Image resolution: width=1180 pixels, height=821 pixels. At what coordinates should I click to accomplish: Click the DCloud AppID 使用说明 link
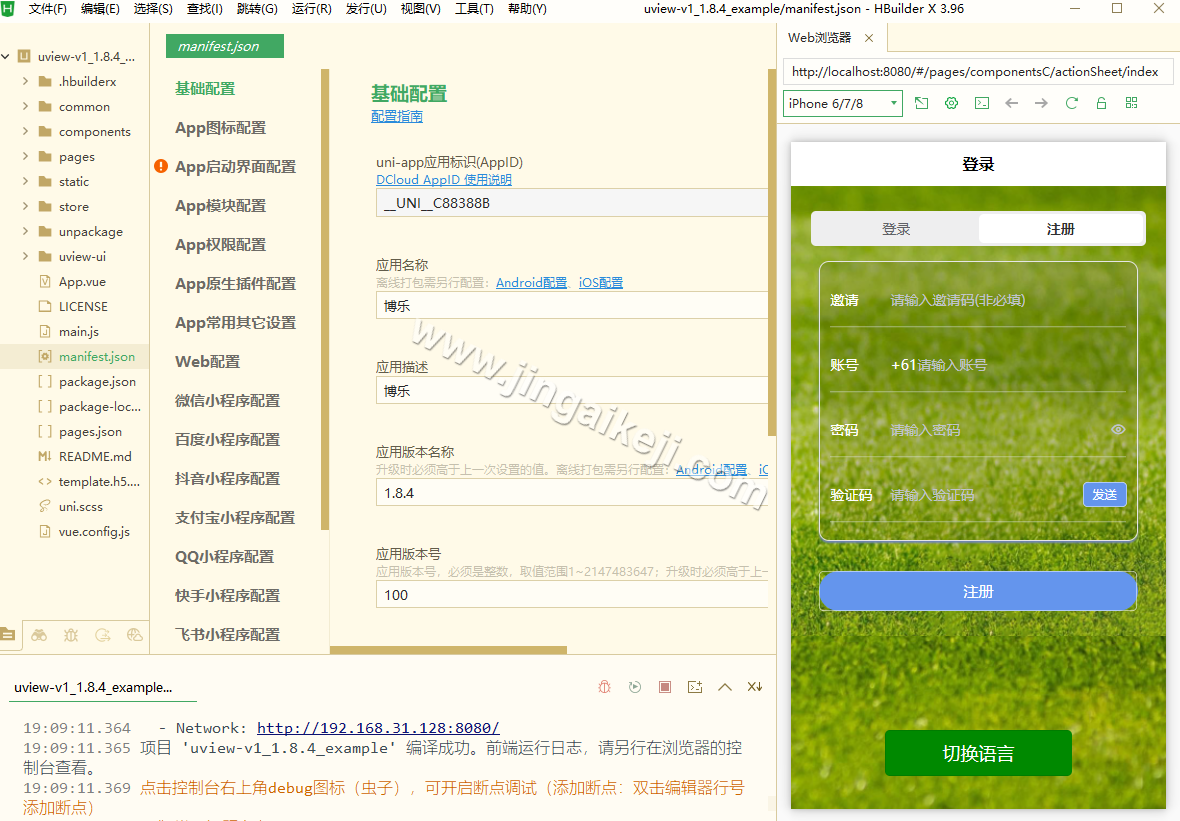click(444, 179)
